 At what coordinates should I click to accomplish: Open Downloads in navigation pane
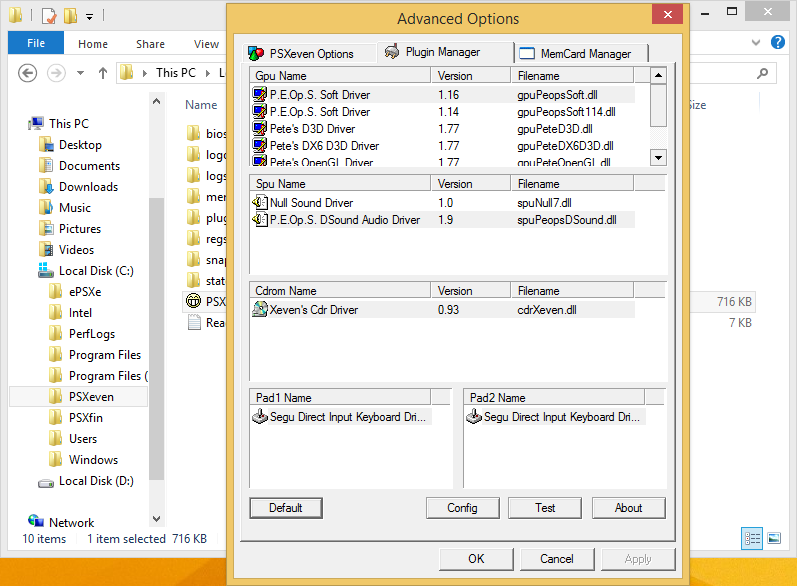(x=88, y=187)
